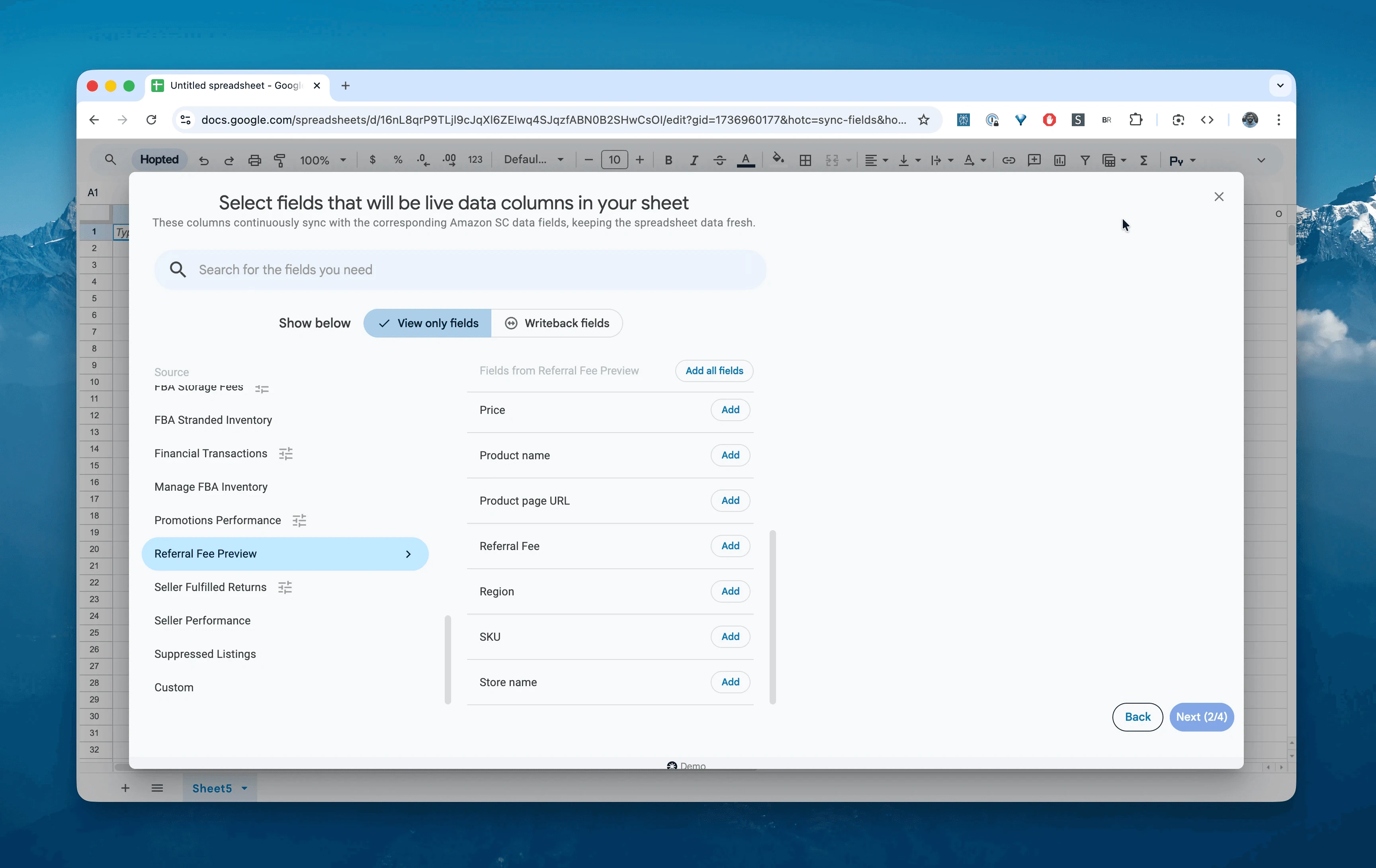Image resolution: width=1376 pixels, height=868 pixels.
Task: Select Custom source
Action: (x=174, y=688)
